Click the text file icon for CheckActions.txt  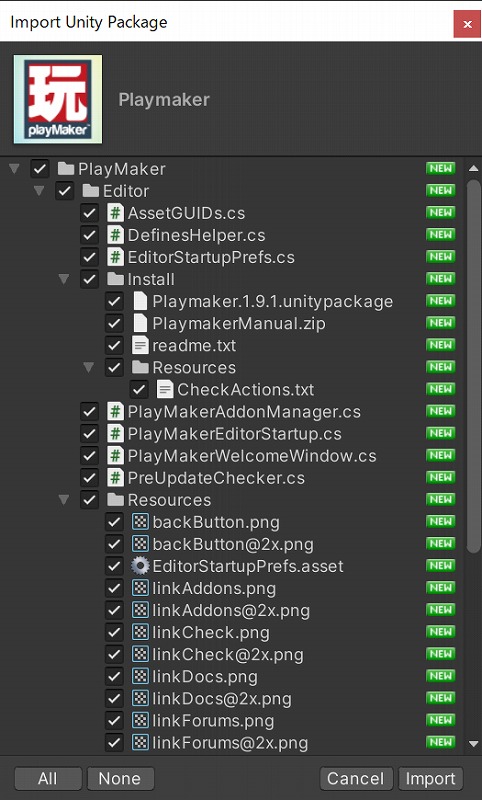pos(164,390)
